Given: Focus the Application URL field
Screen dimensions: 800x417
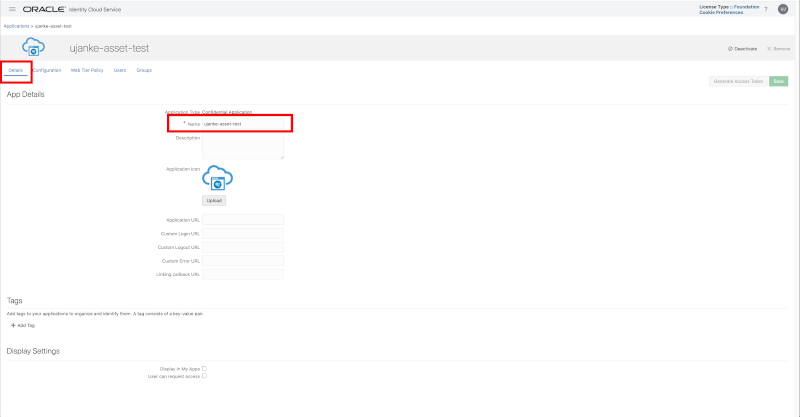Looking at the screenshot, I should click(x=243, y=220).
